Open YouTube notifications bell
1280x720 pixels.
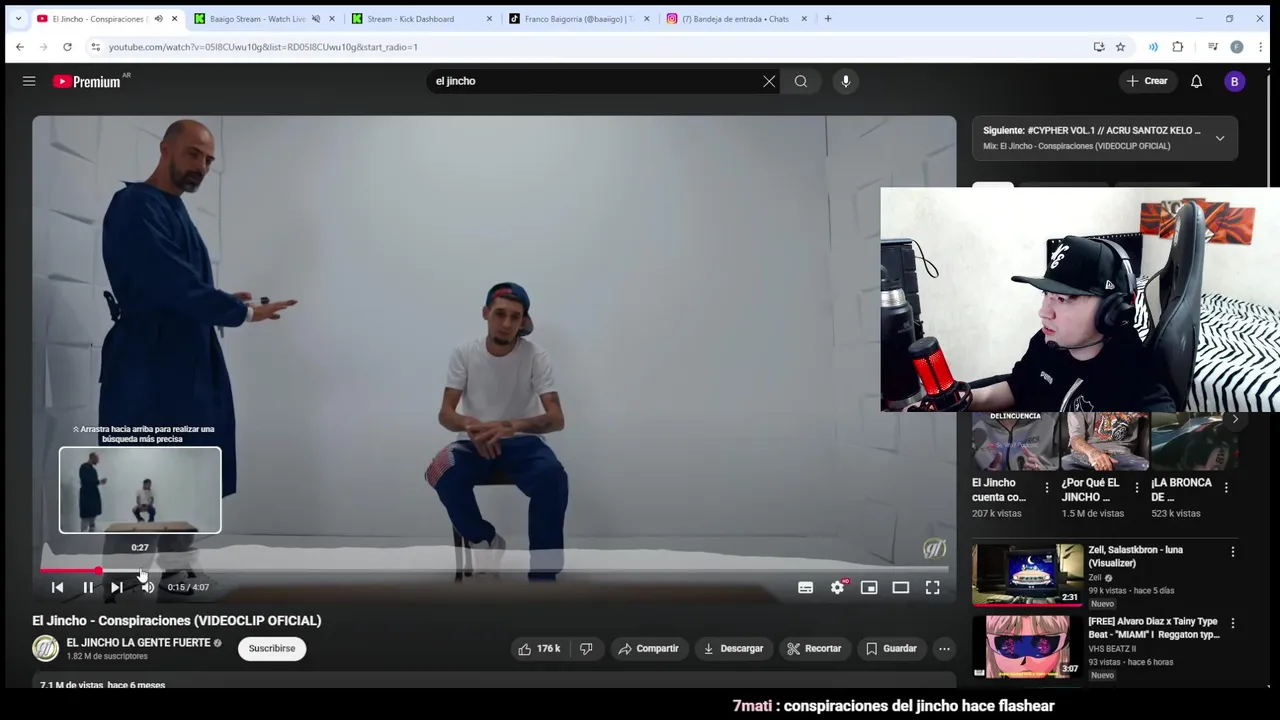coord(1196,82)
